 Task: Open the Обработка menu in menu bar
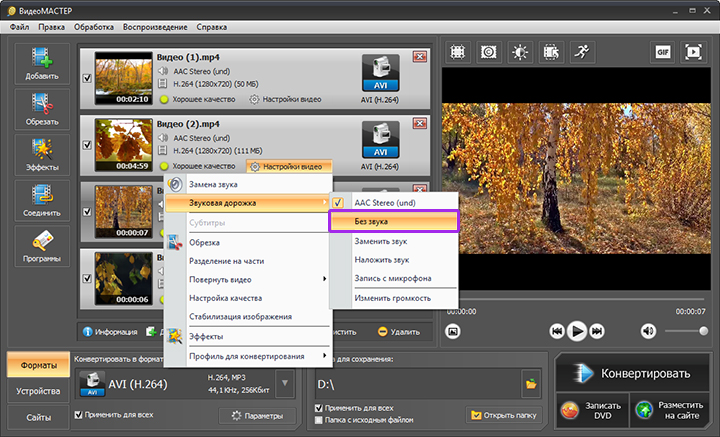[94, 25]
